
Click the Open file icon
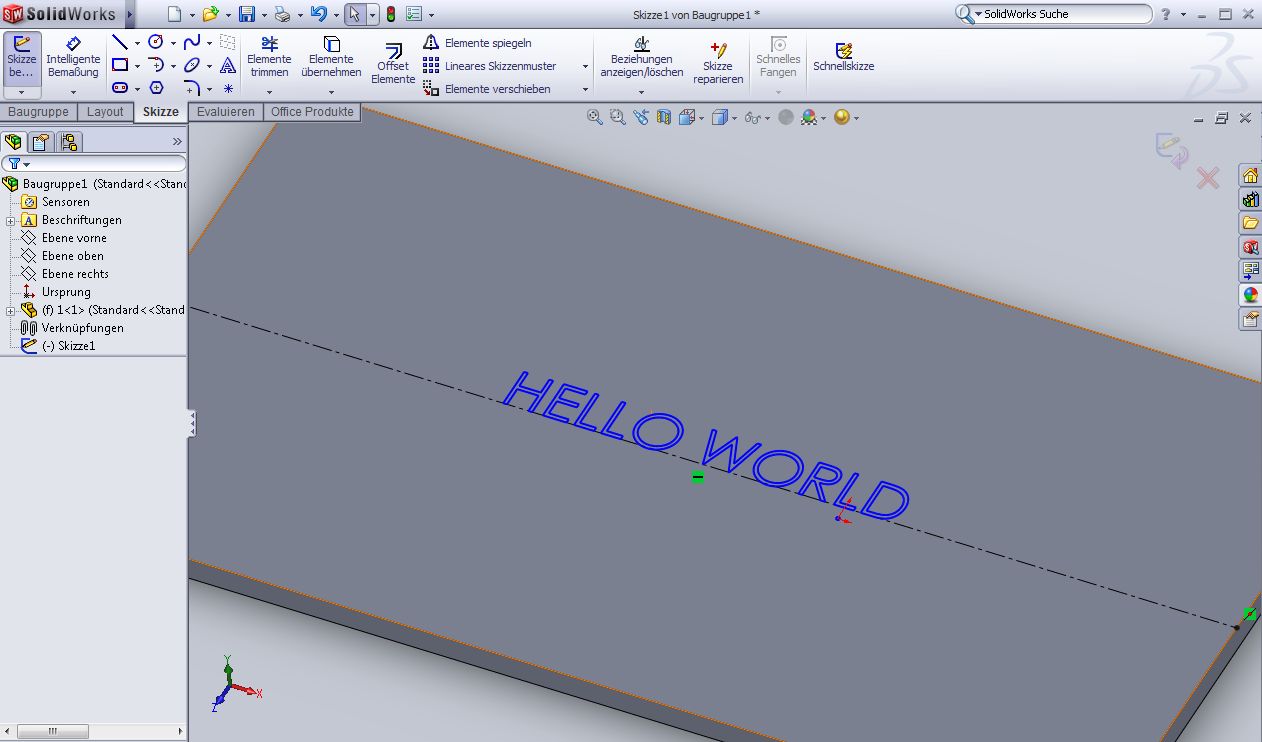tap(210, 14)
